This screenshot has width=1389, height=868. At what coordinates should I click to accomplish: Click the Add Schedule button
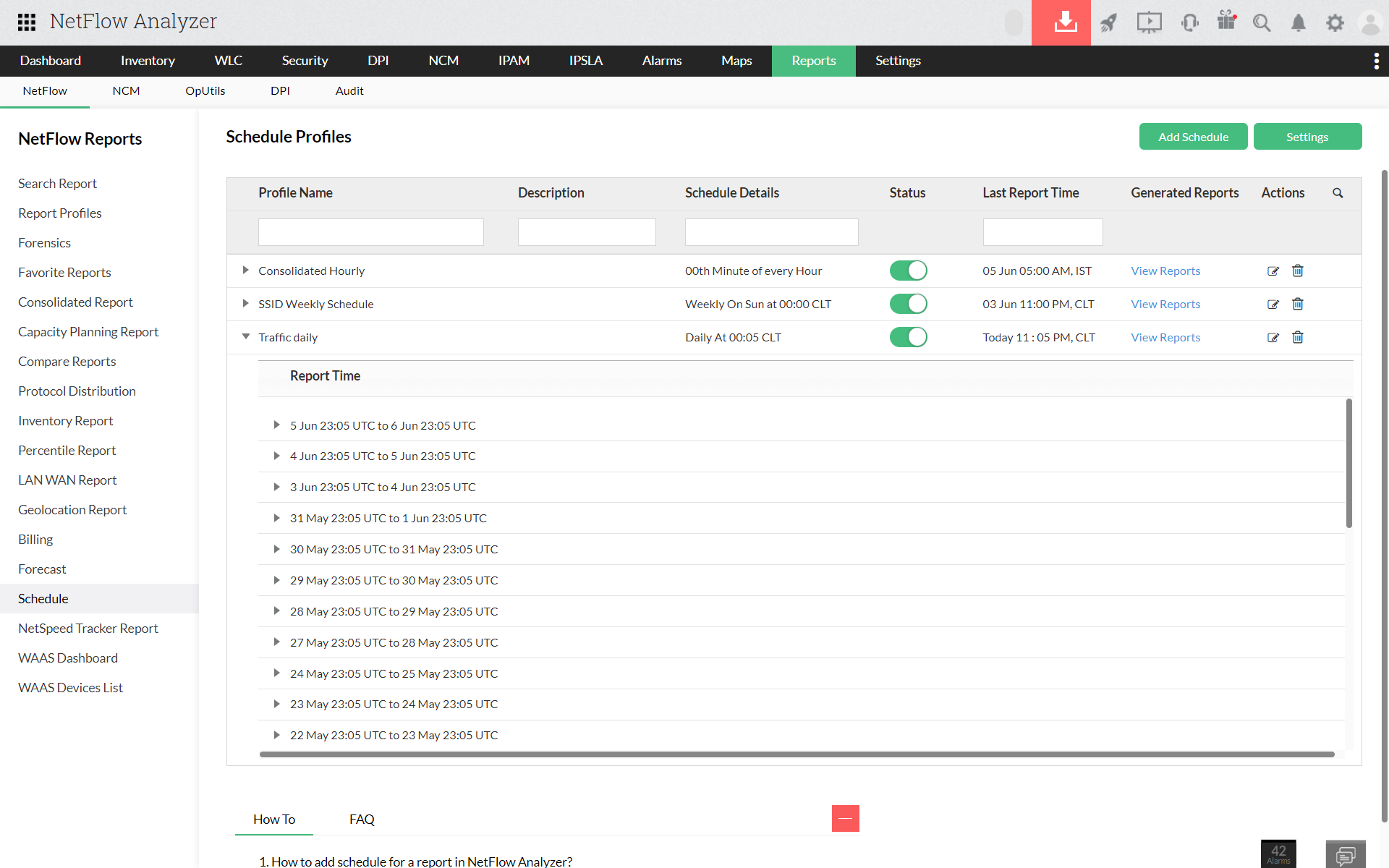tap(1193, 136)
